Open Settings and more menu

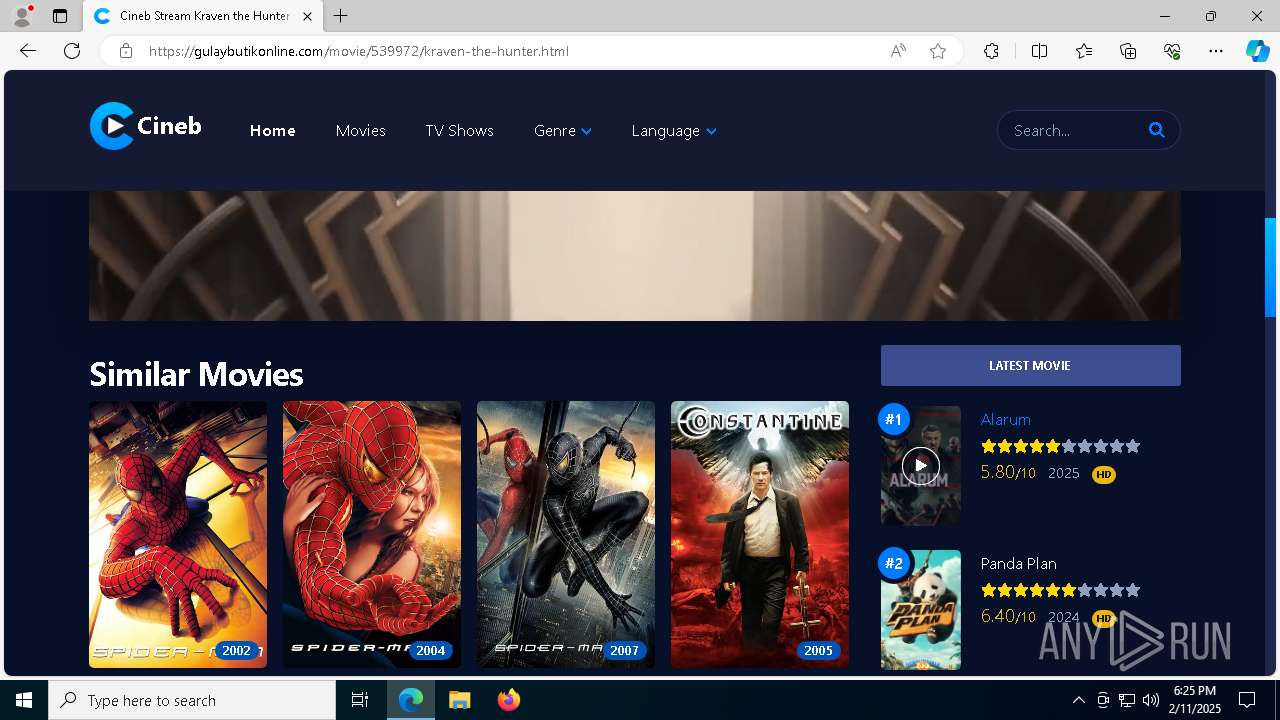point(1216,51)
